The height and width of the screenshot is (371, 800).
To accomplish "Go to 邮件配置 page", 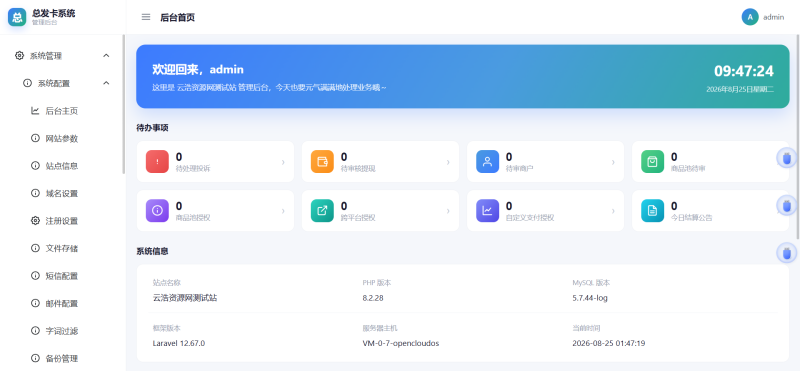I will [62, 304].
